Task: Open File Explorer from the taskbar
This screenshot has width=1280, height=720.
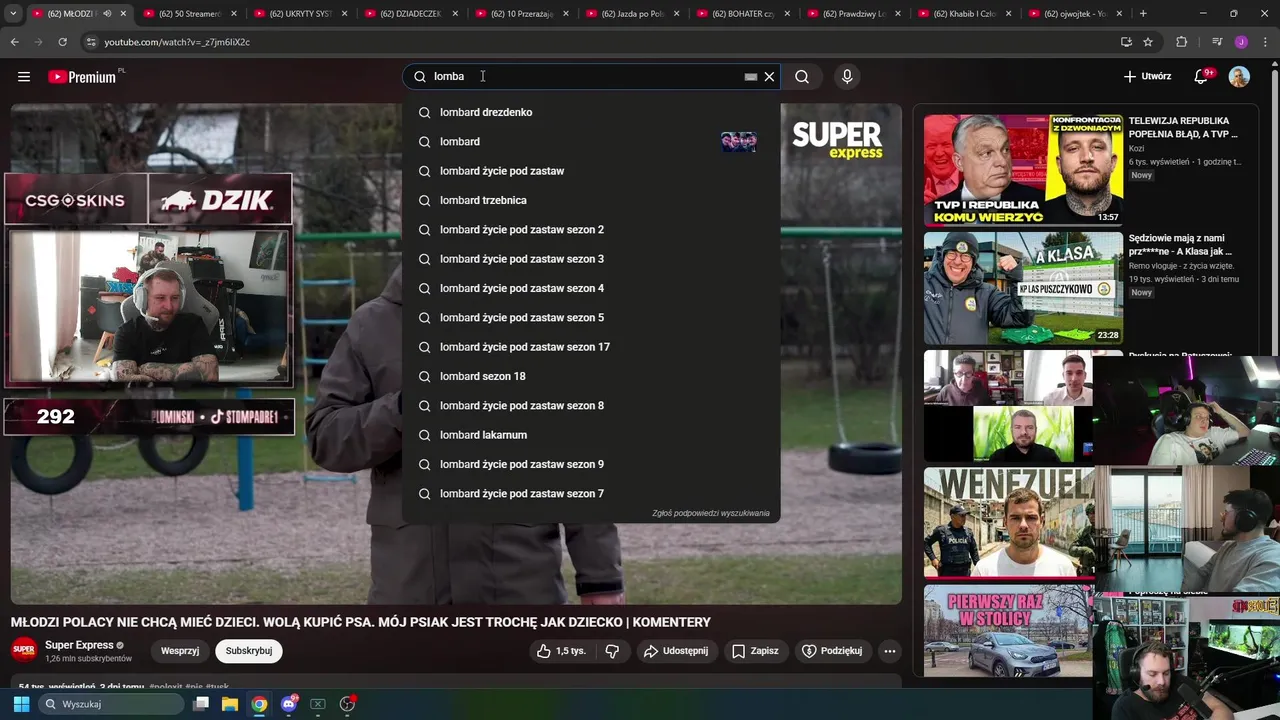Action: pyautogui.click(x=230, y=704)
